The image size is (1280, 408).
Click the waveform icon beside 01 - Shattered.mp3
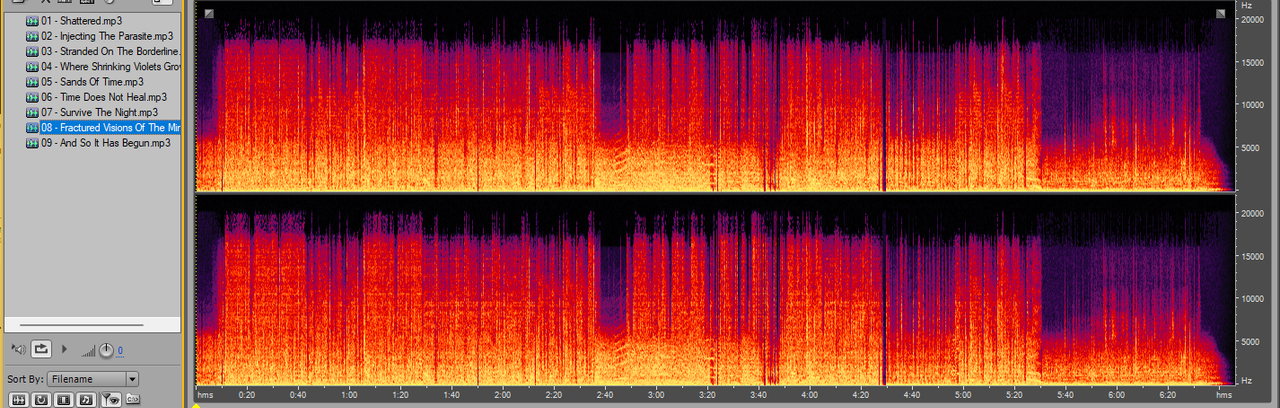(32, 21)
